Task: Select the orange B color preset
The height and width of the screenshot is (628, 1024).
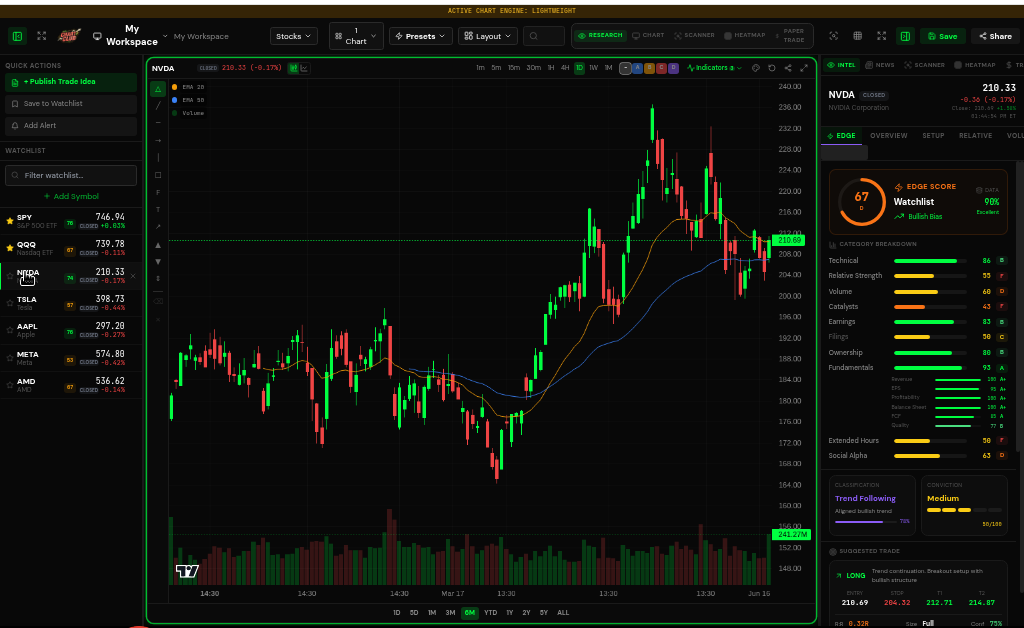Action: pyautogui.click(x=649, y=68)
